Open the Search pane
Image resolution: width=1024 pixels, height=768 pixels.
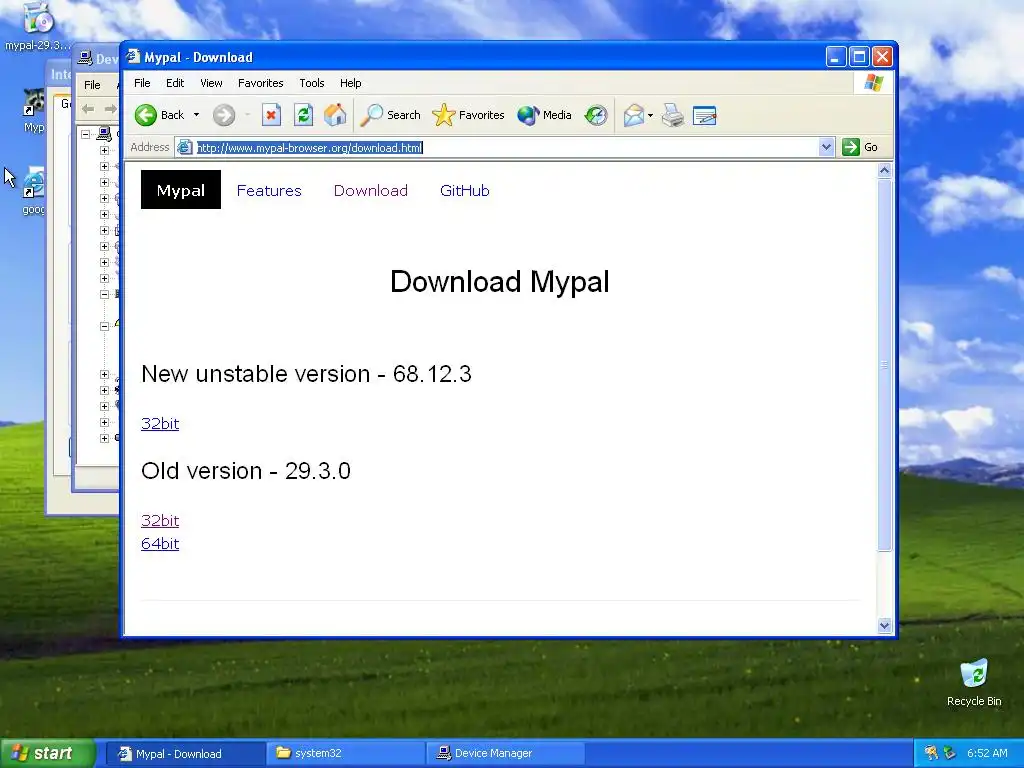391,115
